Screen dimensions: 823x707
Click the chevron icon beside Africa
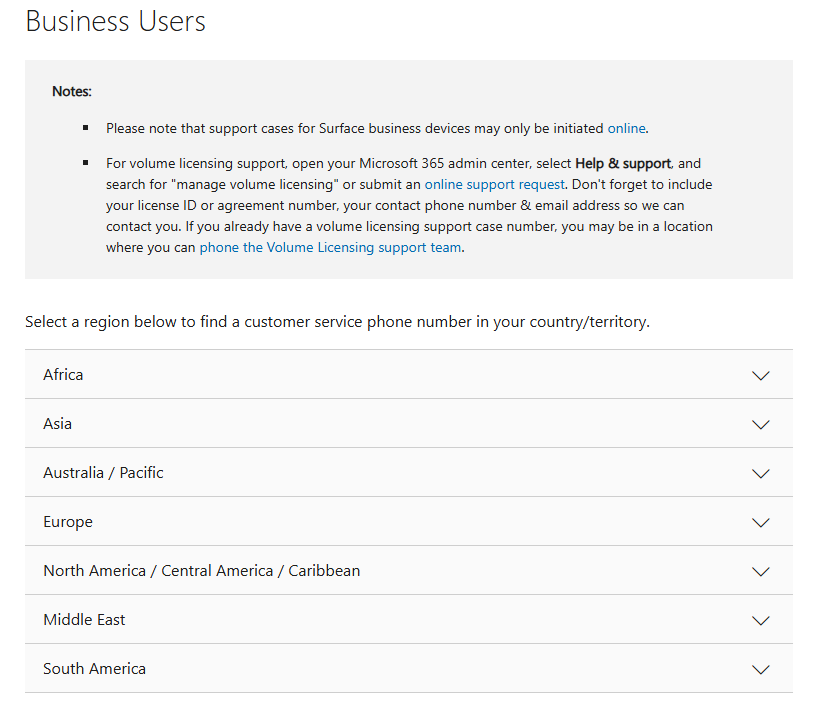coord(760,376)
